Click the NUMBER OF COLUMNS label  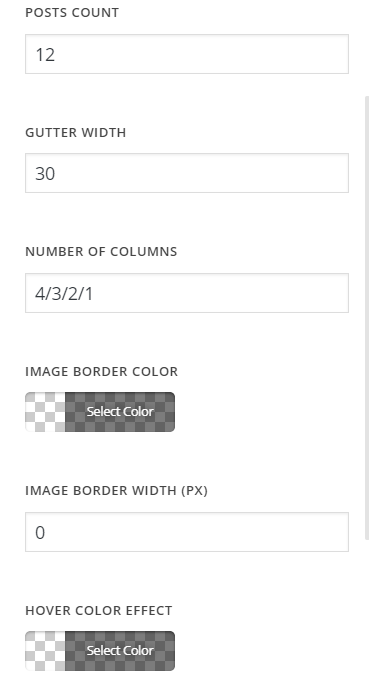101,251
